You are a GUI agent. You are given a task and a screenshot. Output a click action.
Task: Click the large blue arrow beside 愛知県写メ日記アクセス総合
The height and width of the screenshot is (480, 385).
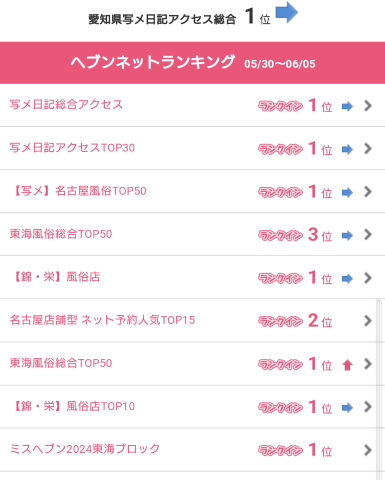click(x=286, y=13)
